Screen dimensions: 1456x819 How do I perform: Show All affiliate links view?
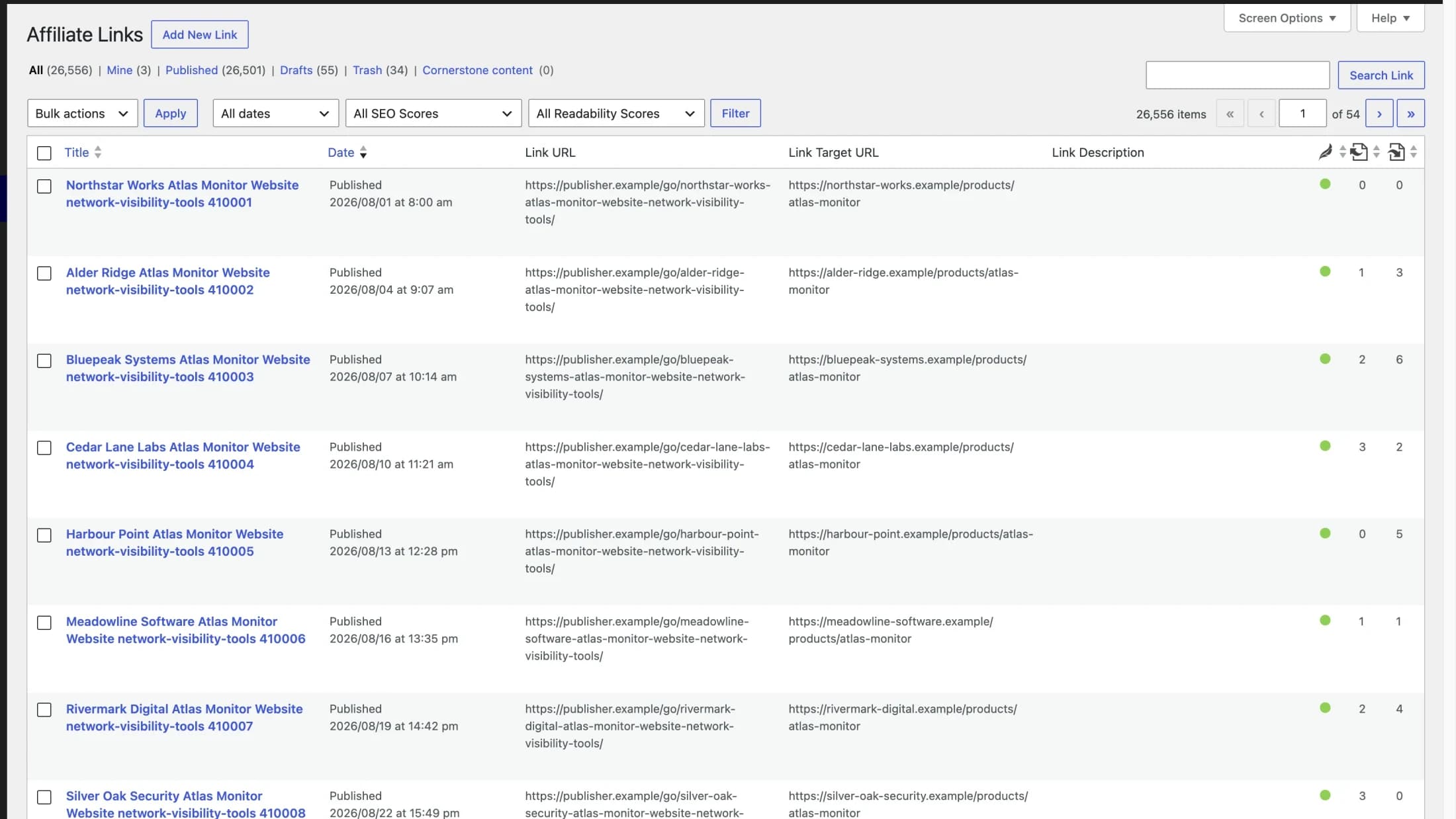coord(36,70)
